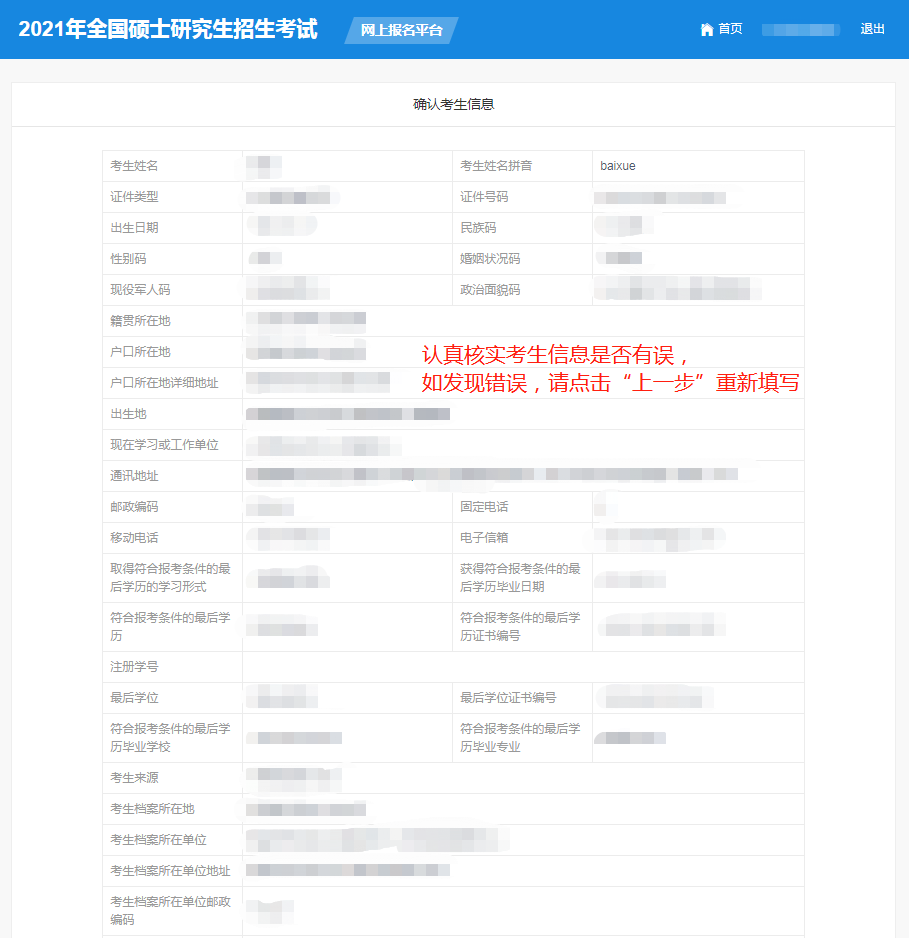This screenshot has height=938, width=909.
Task: Click the 2021年全国硕士研究生招生考试 site title
Action: [168, 29]
